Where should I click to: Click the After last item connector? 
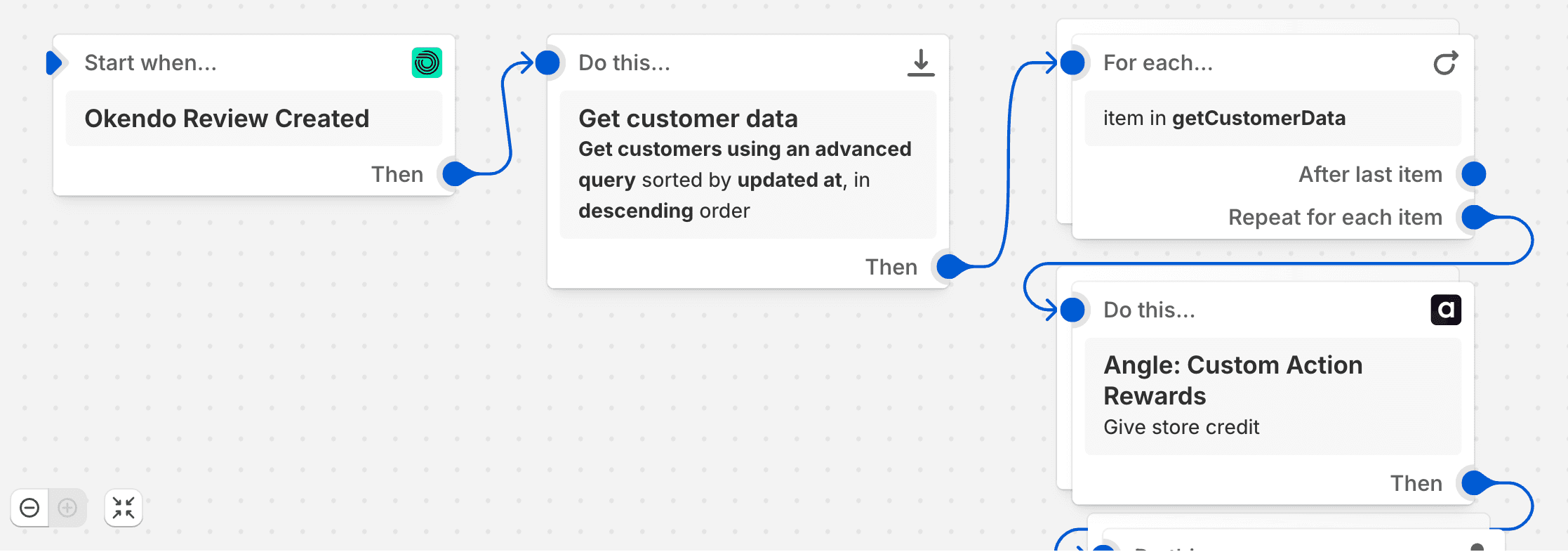click(1473, 173)
